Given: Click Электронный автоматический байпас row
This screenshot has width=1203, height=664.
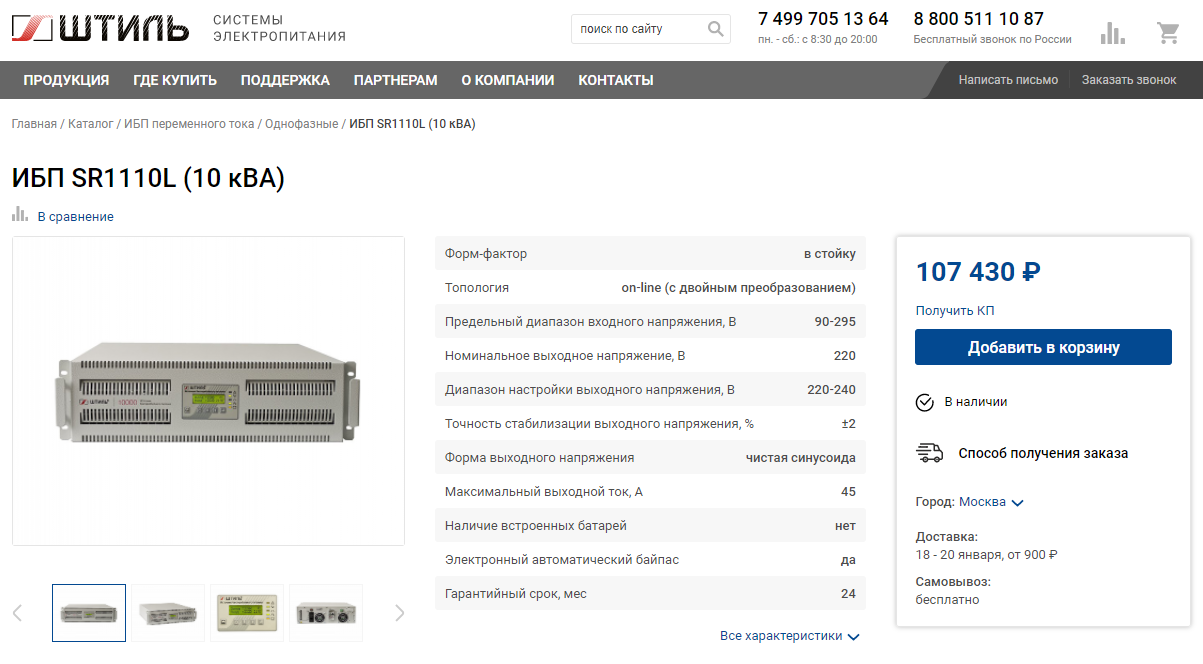Looking at the screenshot, I should point(650,560).
